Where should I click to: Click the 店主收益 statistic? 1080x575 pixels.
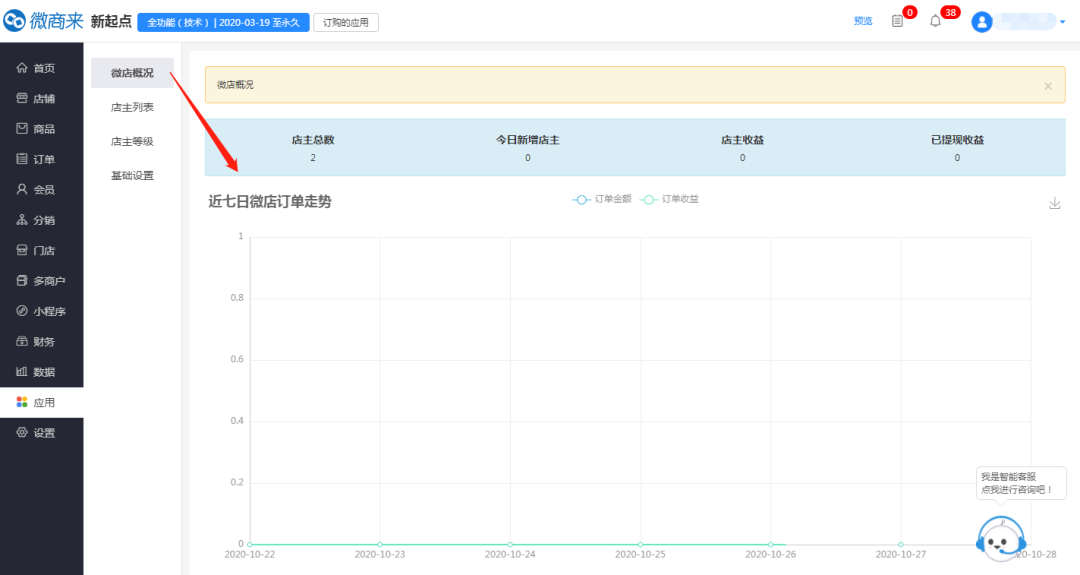tap(742, 148)
